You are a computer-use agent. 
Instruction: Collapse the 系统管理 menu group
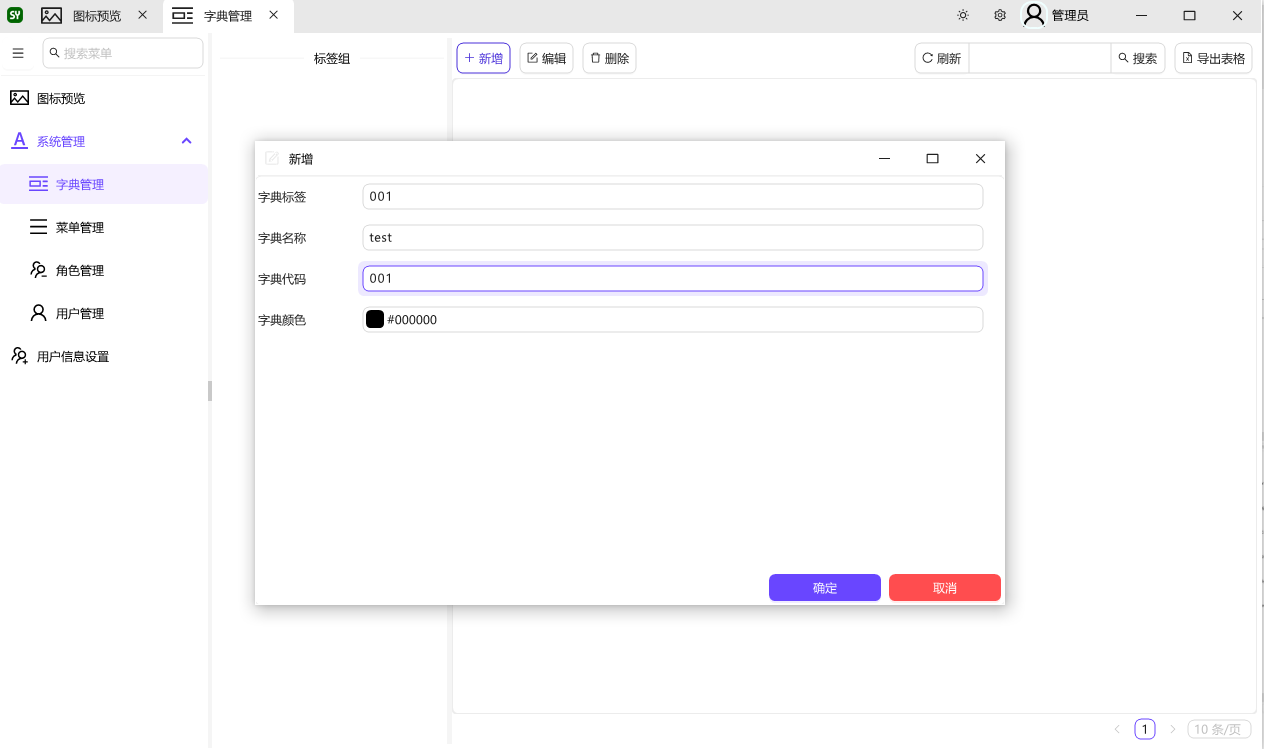[186, 141]
